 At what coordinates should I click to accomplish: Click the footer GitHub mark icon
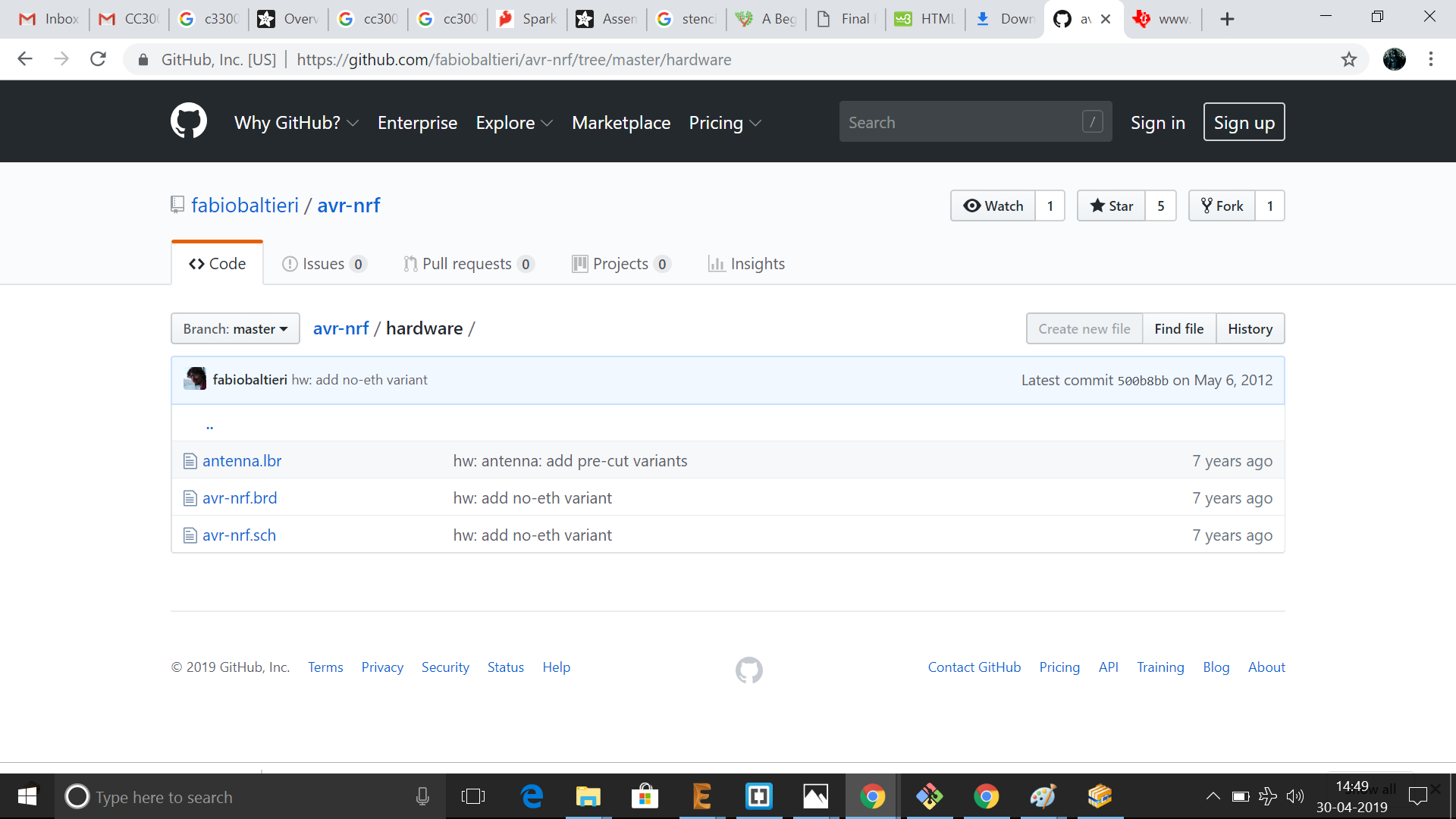(x=748, y=670)
